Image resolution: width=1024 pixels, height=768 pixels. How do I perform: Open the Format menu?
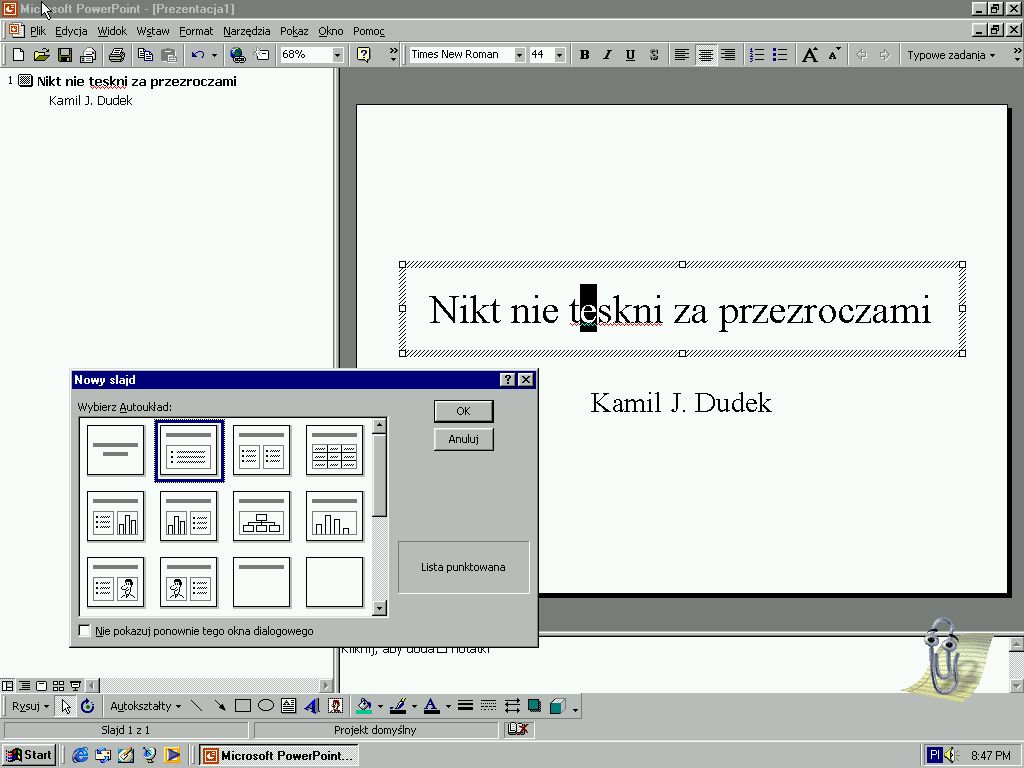[x=196, y=31]
